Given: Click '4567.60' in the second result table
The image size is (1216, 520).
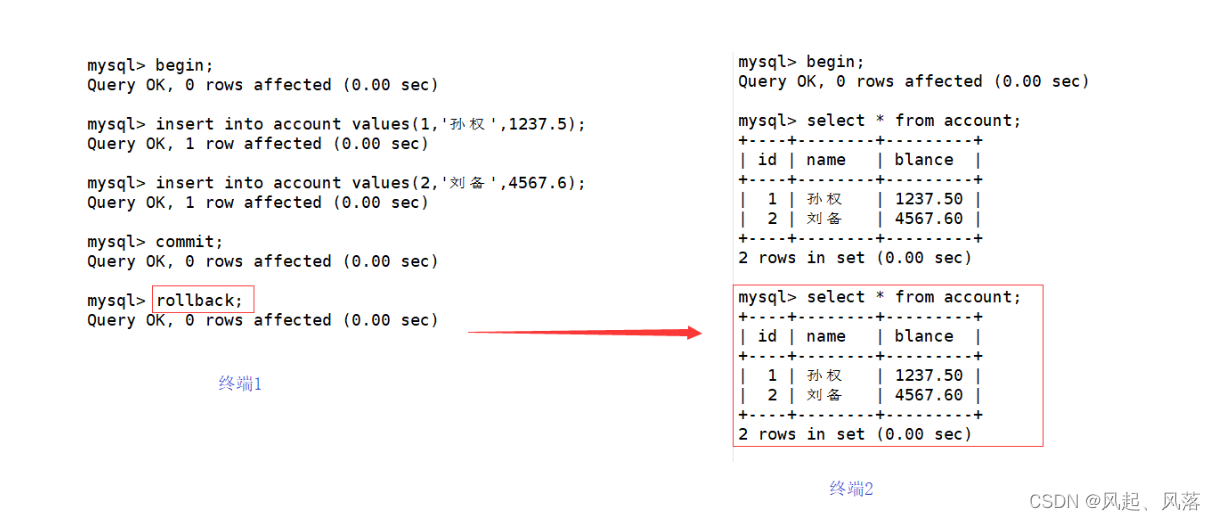Looking at the screenshot, I should pos(928,395).
